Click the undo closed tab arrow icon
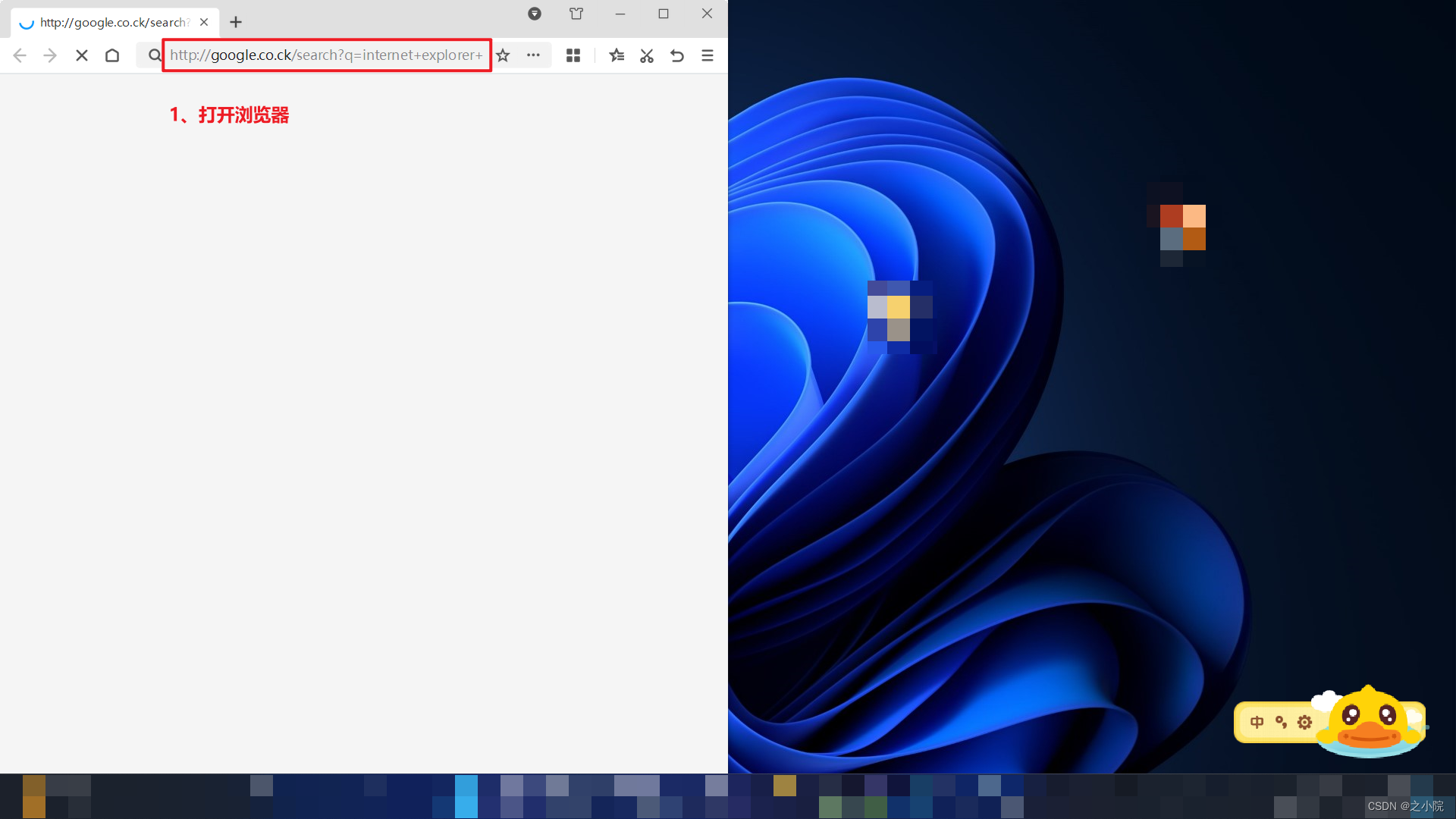The height and width of the screenshot is (819, 1456). point(677,55)
